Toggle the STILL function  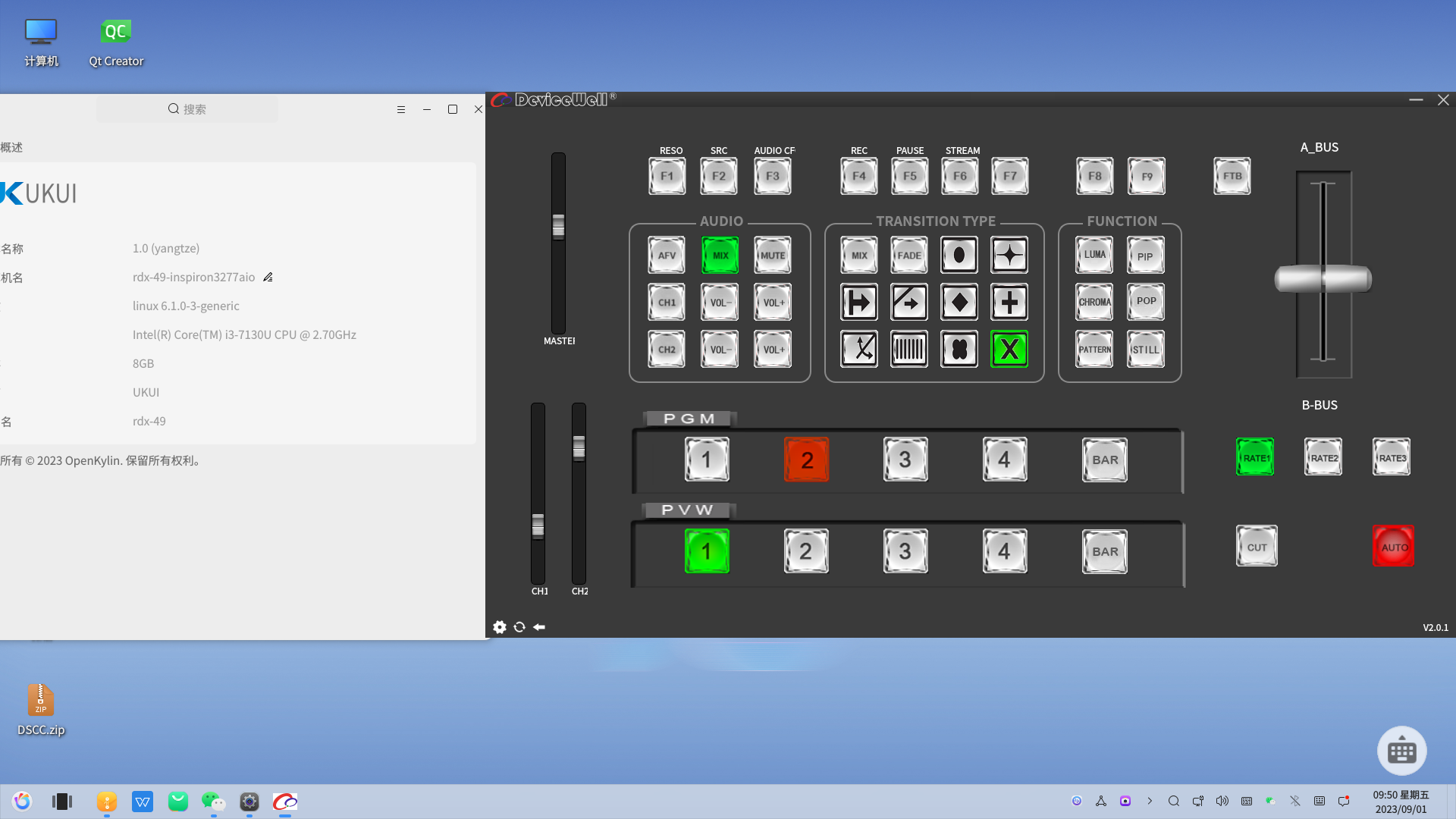1146,350
